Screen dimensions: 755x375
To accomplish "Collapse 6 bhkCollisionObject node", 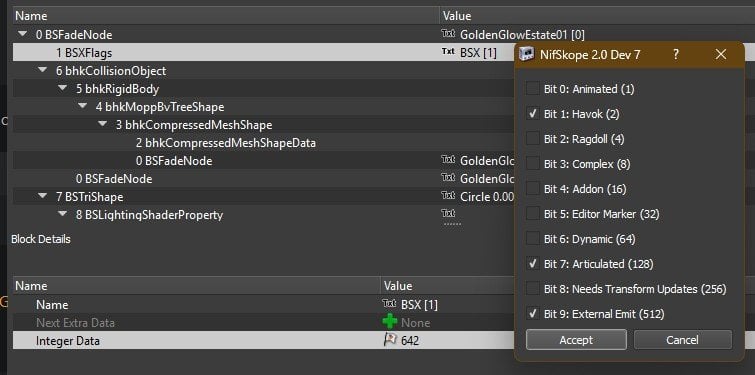I will click(x=42, y=71).
